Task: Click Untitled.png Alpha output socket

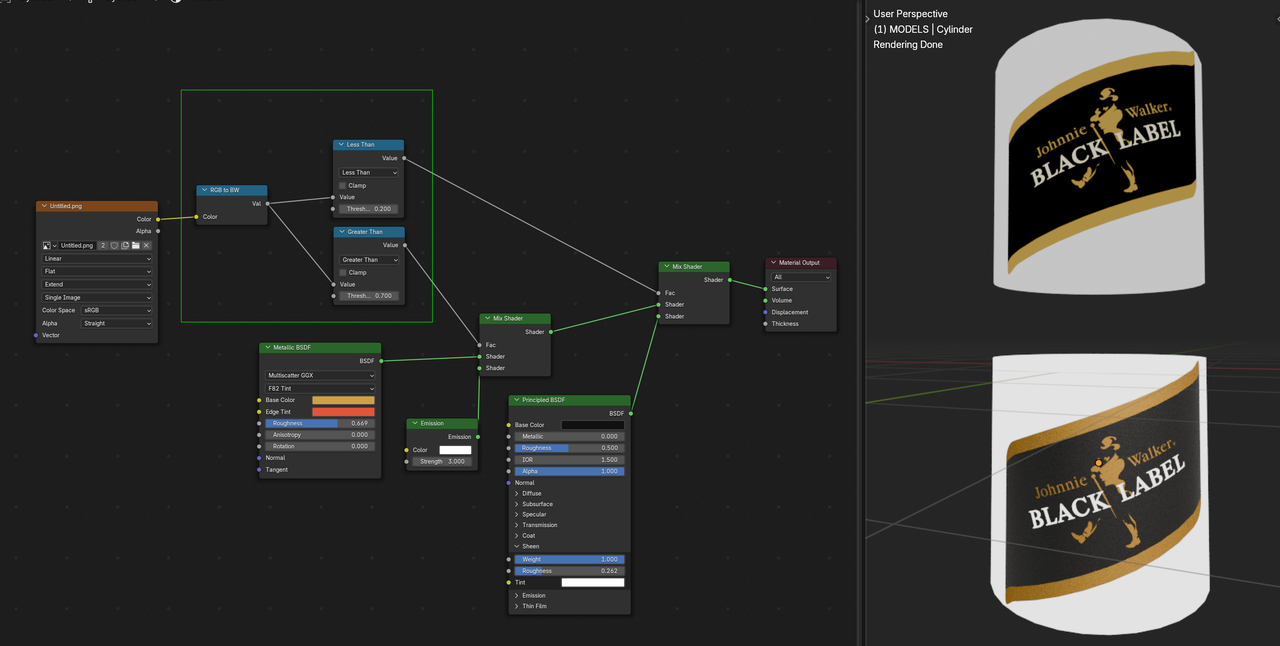Action: (x=158, y=231)
